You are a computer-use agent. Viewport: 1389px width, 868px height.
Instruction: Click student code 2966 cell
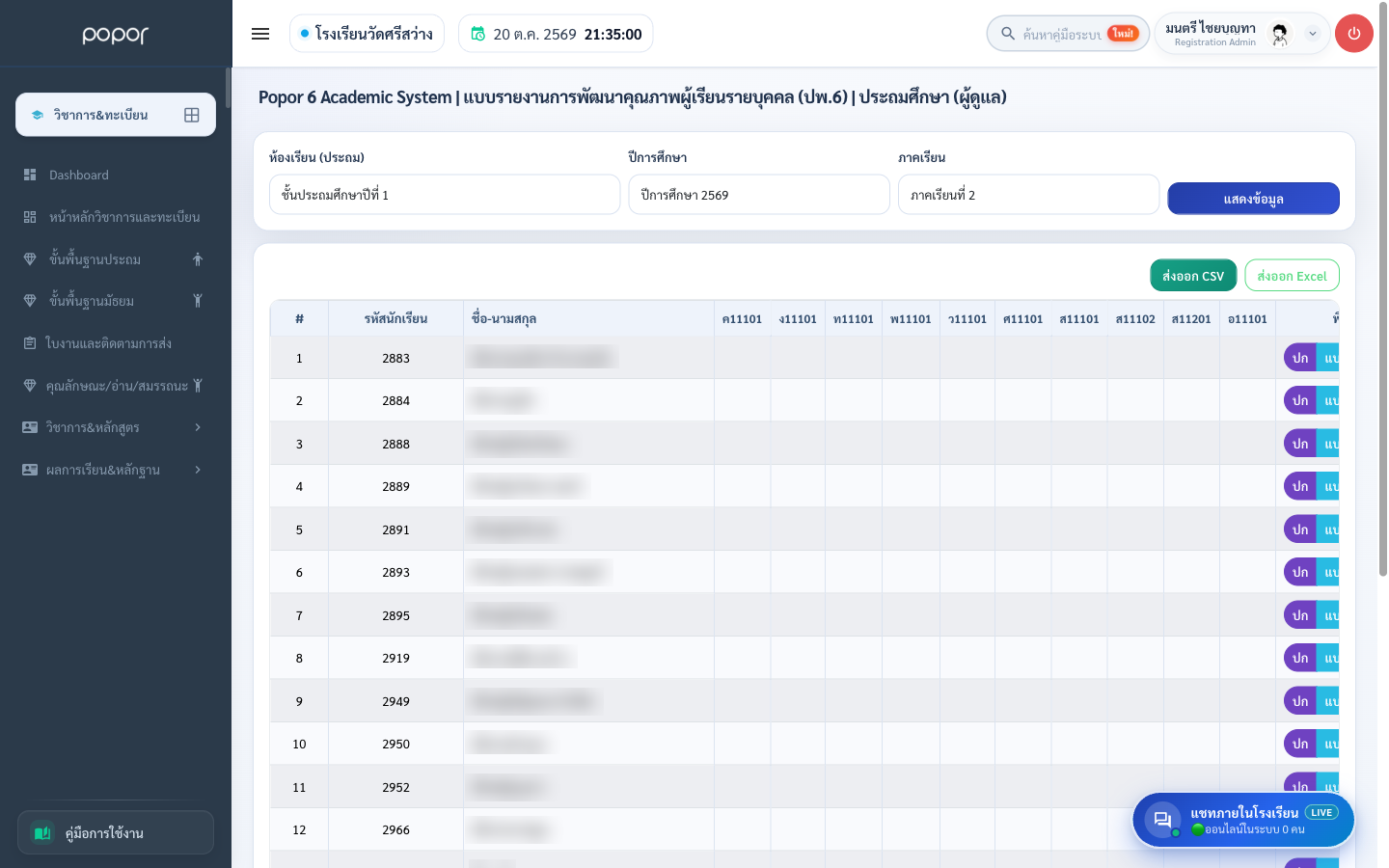(395, 829)
